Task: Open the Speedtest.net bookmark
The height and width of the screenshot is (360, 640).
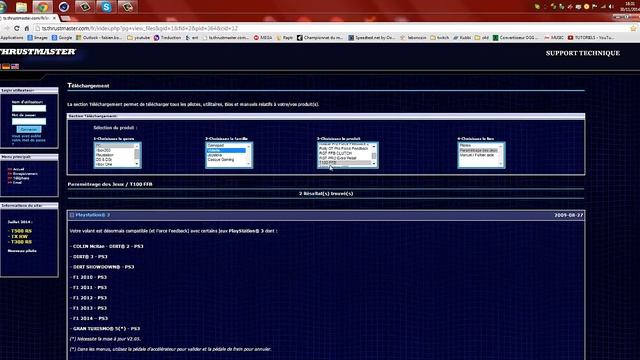Action: [x=372, y=38]
